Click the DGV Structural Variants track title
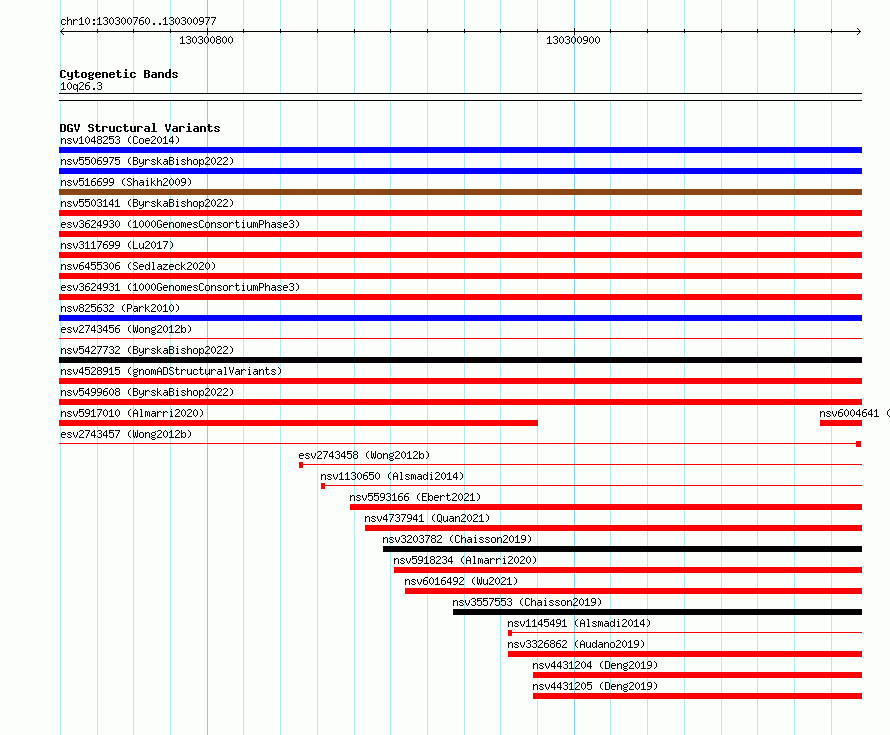 (x=140, y=128)
